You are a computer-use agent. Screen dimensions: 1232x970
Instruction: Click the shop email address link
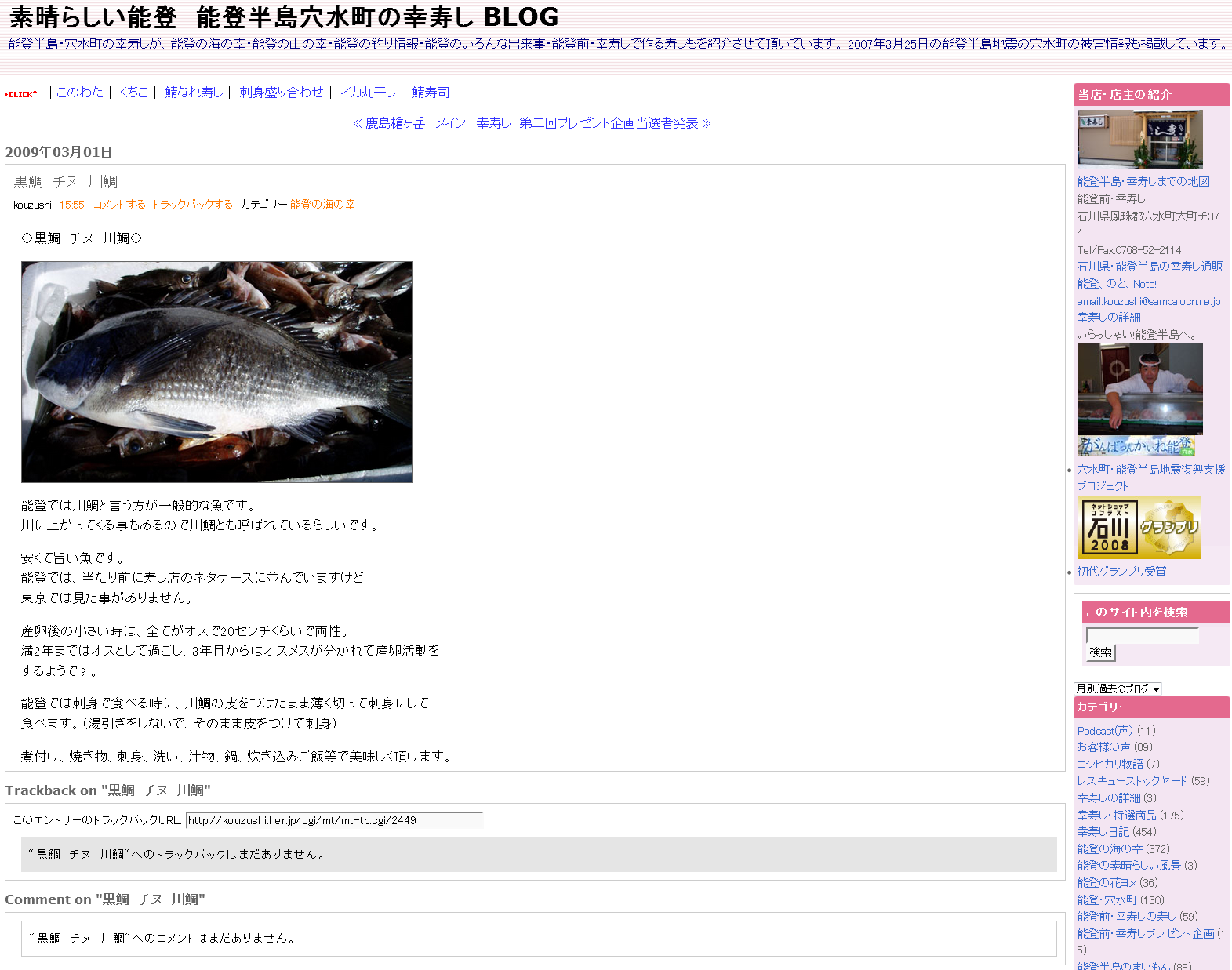point(1148,301)
